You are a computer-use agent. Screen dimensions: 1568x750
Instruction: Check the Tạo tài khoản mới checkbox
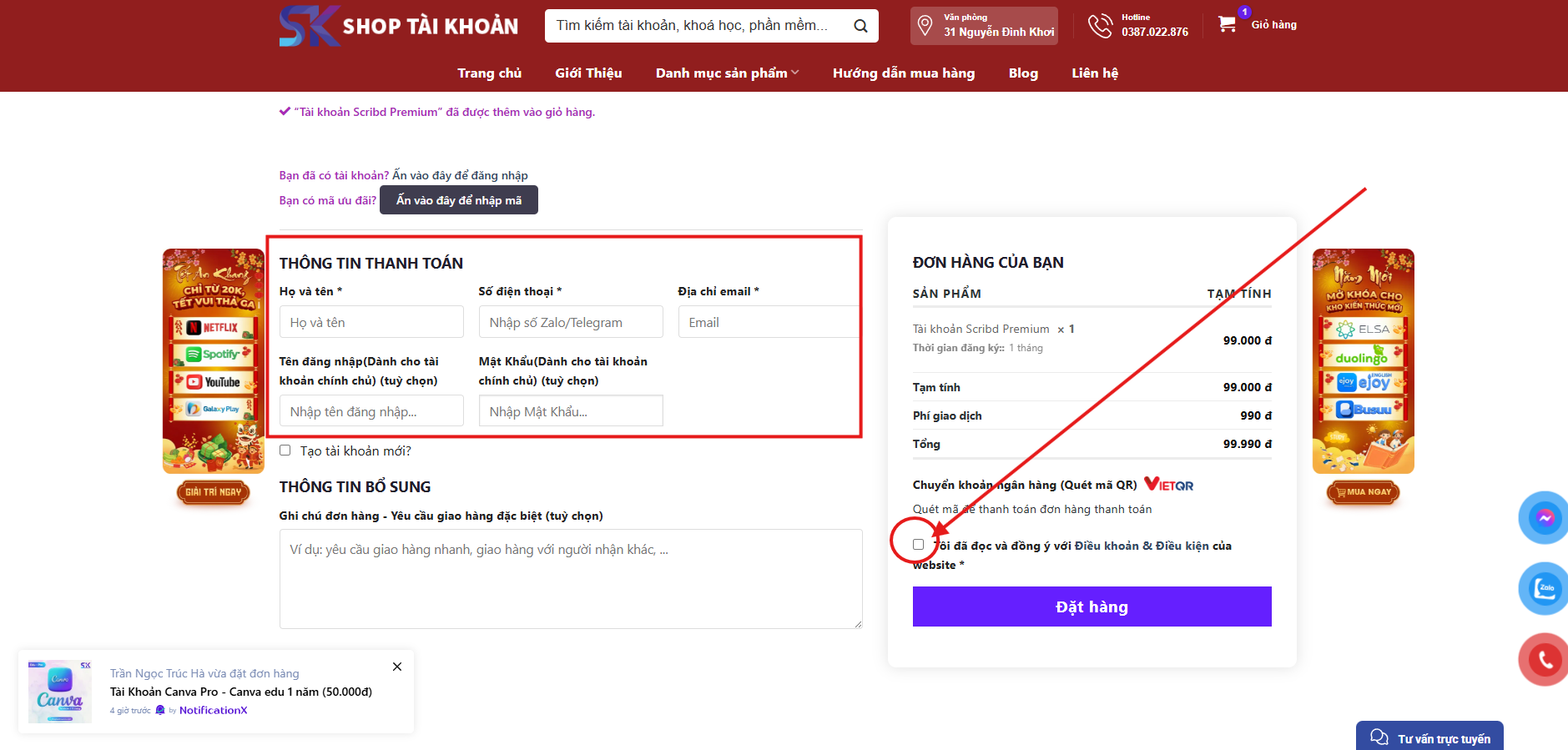pos(285,451)
